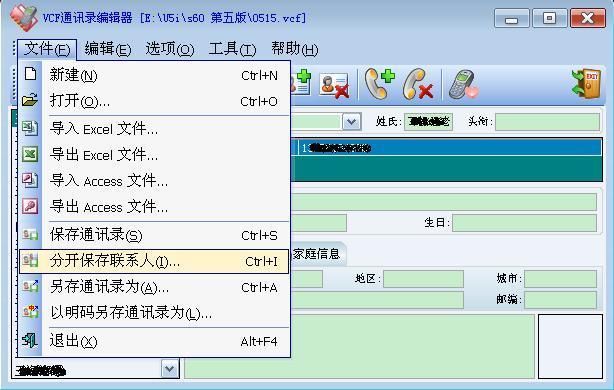614x390 pixels.
Task: Click the Access import icon in the menu
Action: pyautogui.click(x=30, y=180)
